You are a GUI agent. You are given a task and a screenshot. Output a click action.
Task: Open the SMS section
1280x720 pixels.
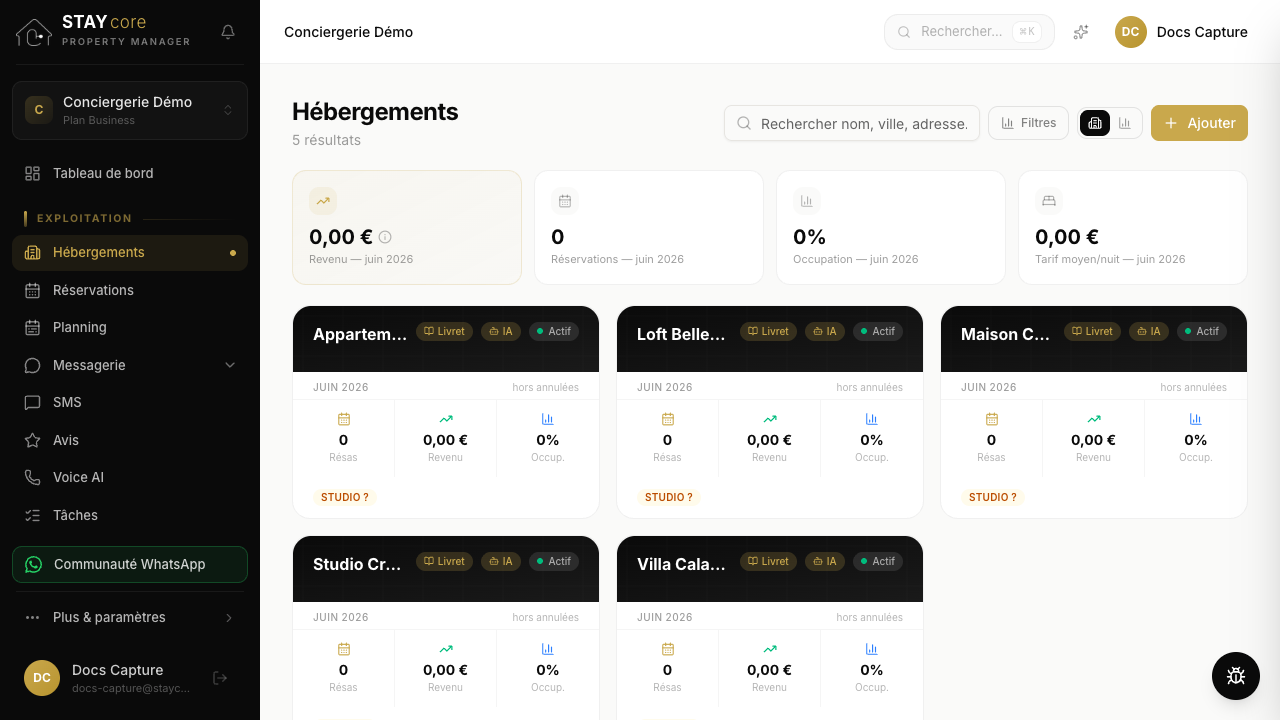click(130, 402)
